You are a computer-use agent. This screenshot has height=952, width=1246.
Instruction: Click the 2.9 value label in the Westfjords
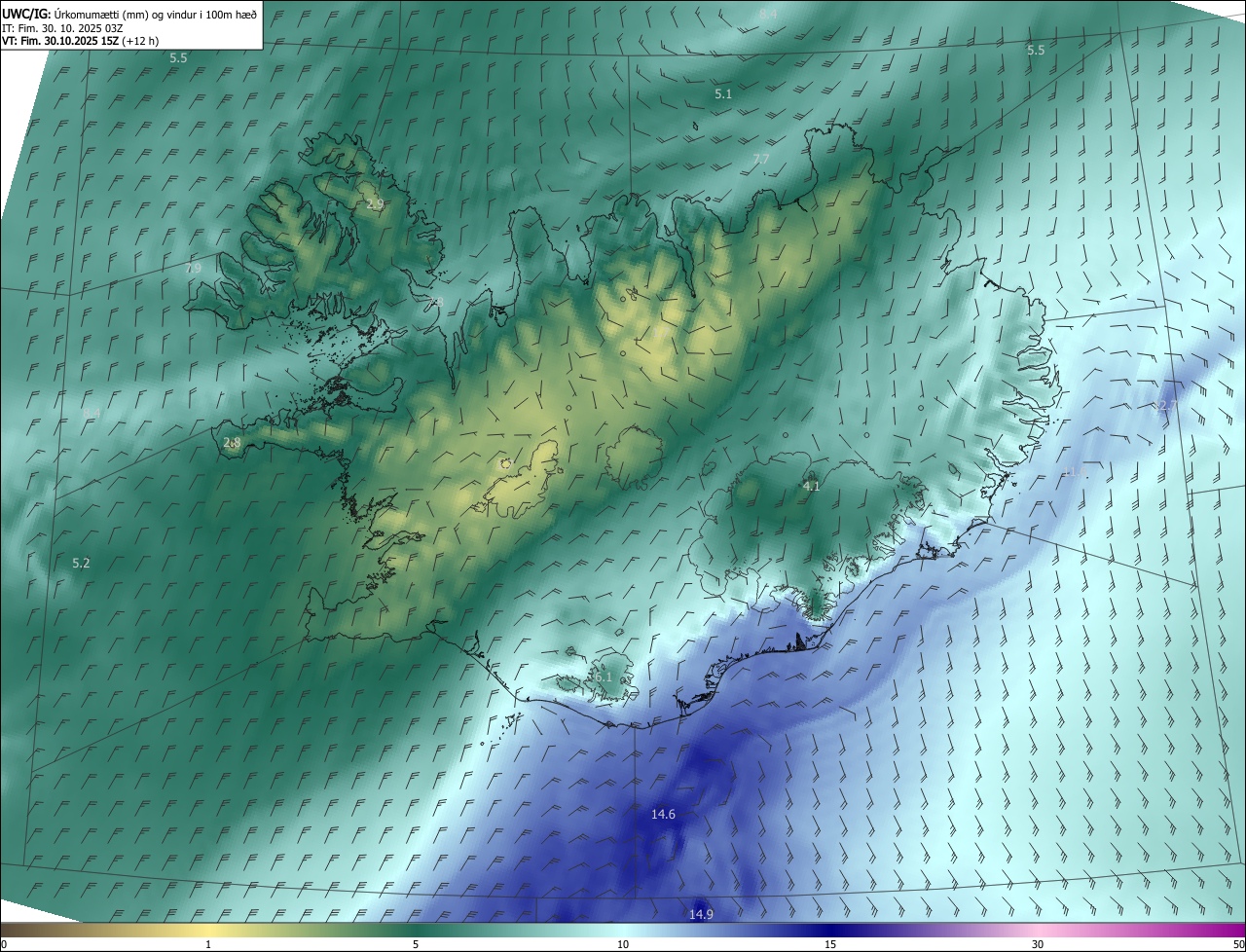pos(375,203)
